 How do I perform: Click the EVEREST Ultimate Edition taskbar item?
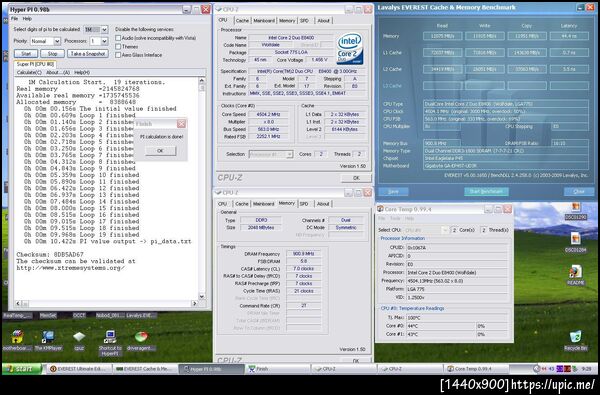[x=79, y=369]
